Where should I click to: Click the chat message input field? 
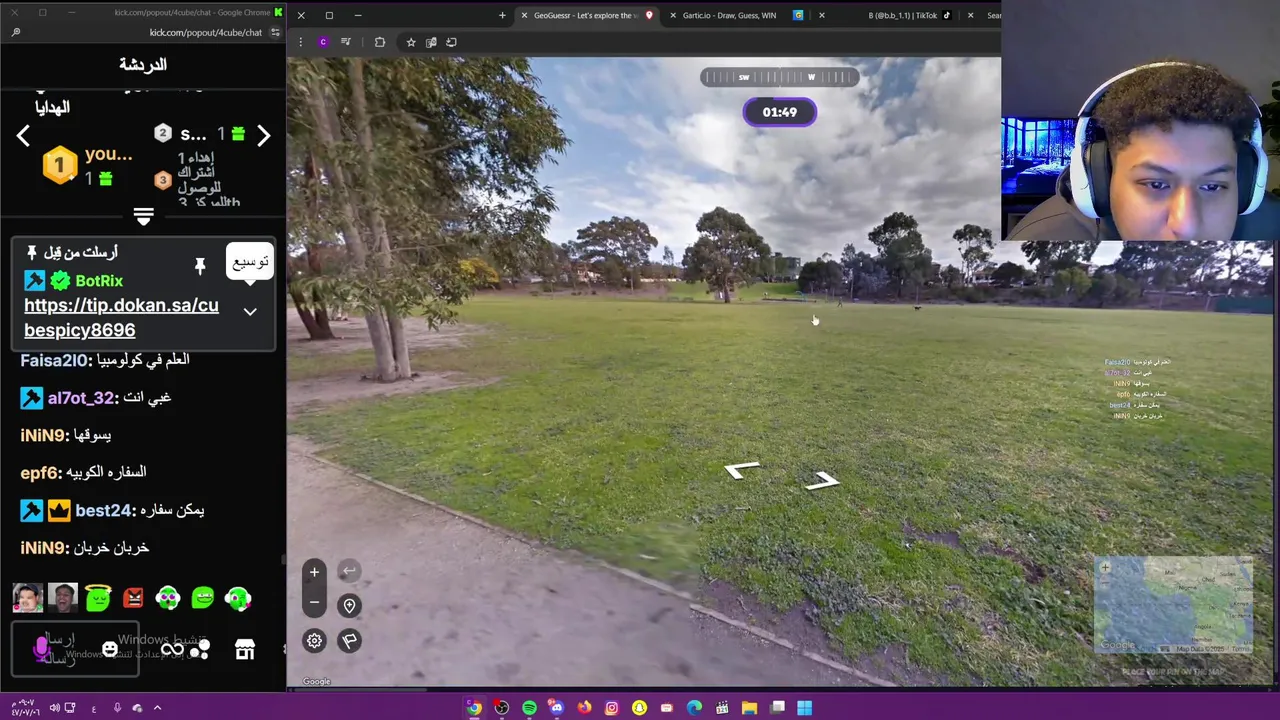tap(75, 648)
